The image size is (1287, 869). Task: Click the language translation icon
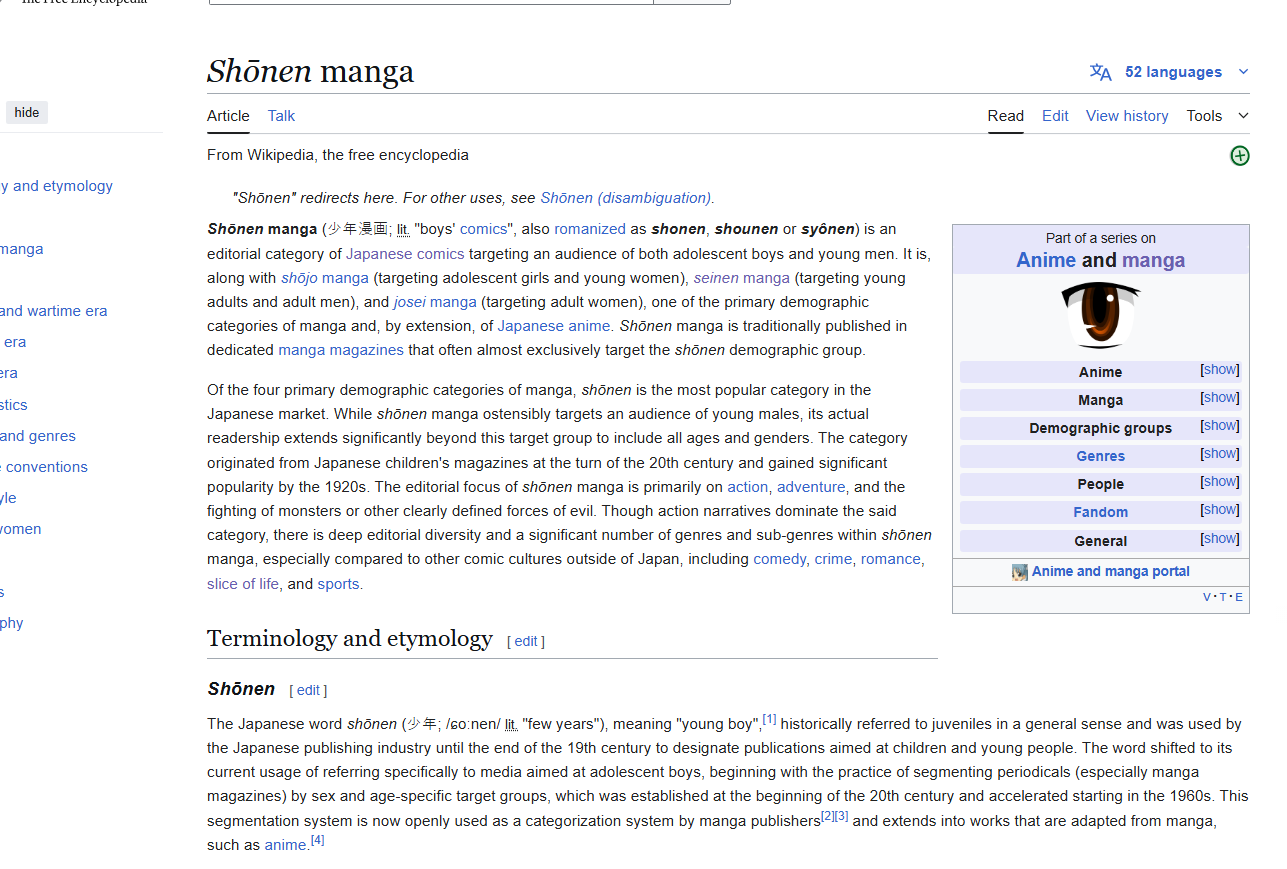click(x=1100, y=72)
